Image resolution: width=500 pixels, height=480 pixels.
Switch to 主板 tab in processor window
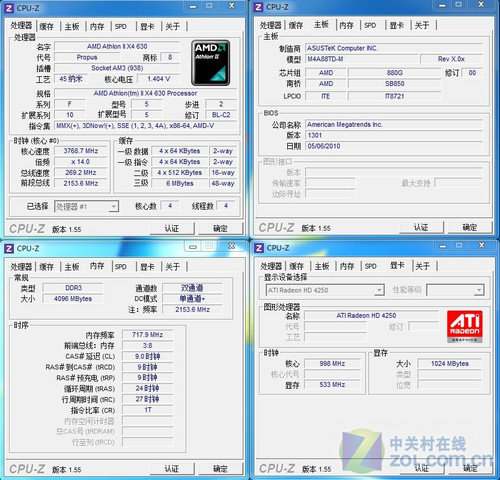click(72, 26)
